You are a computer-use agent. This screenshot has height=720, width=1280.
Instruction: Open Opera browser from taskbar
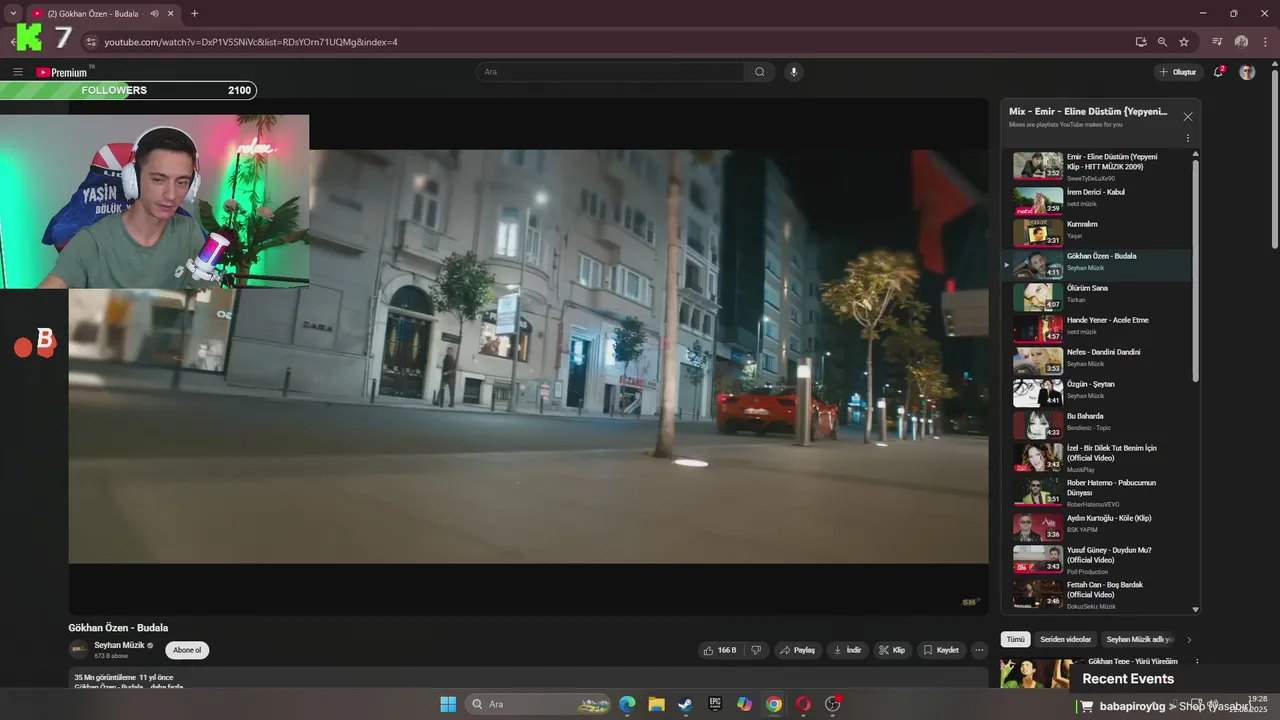pos(803,704)
